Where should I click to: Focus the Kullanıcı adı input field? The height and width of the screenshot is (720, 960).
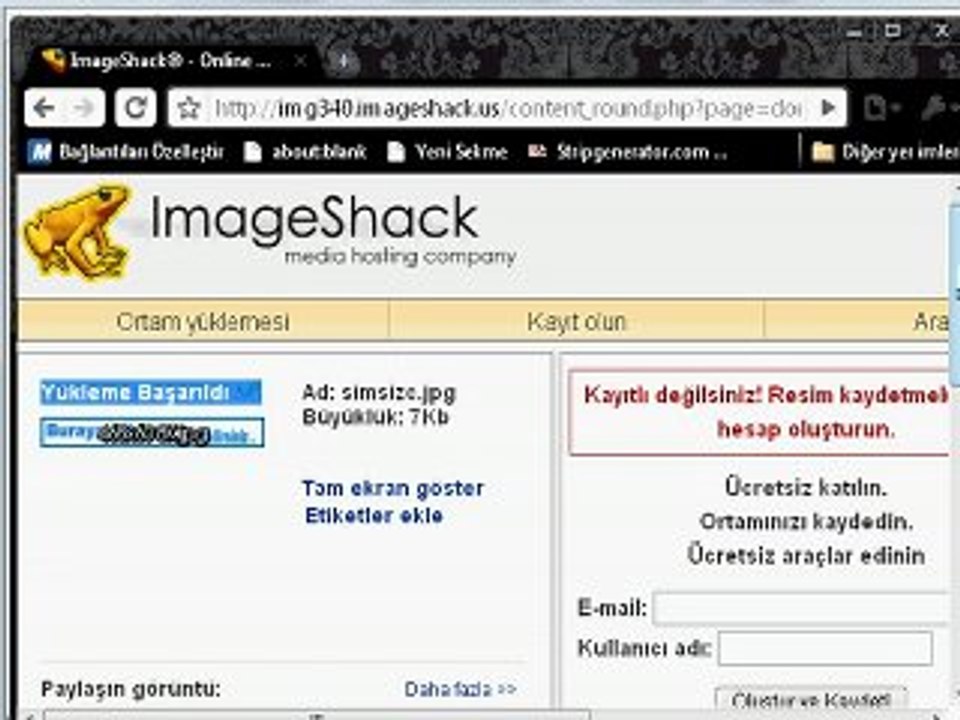pos(825,648)
